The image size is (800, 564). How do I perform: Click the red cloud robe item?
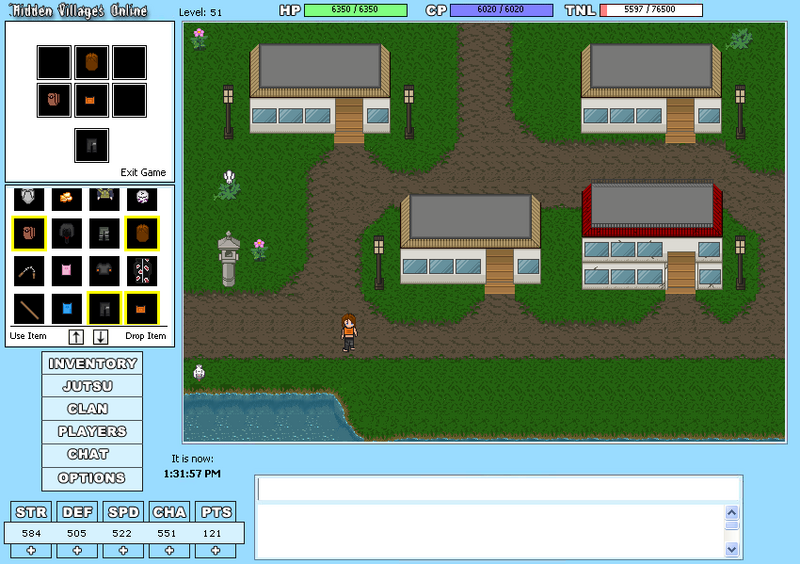pyautogui.click(x=140, y=271)
